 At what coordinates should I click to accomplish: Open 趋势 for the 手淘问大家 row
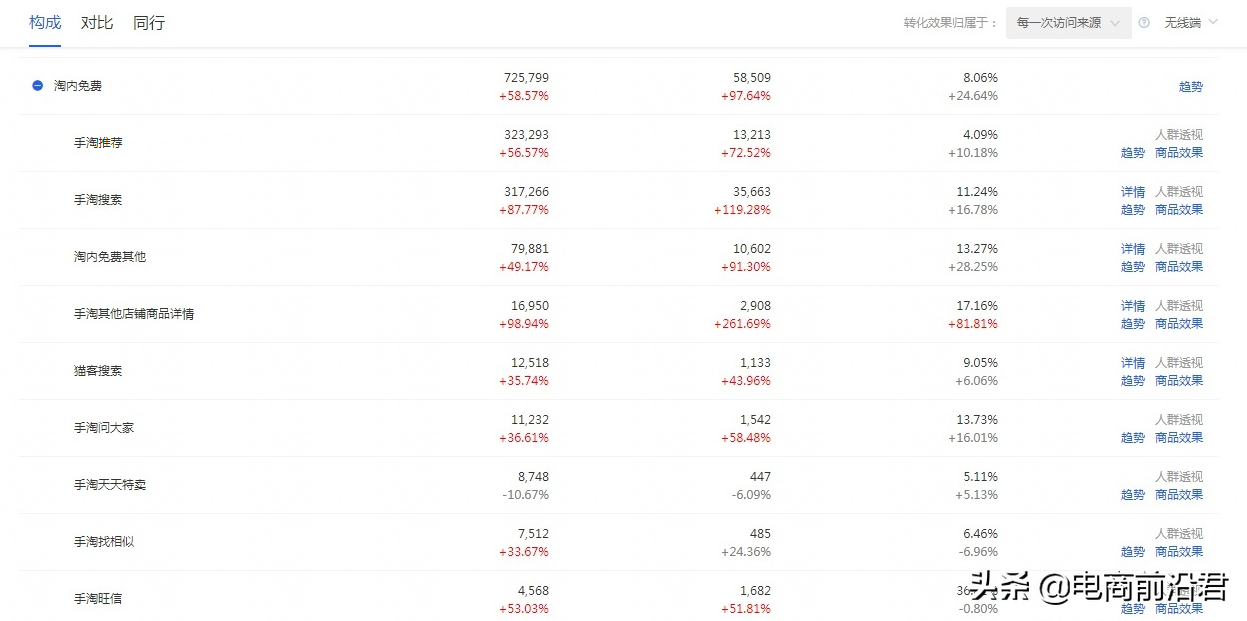1132,438
